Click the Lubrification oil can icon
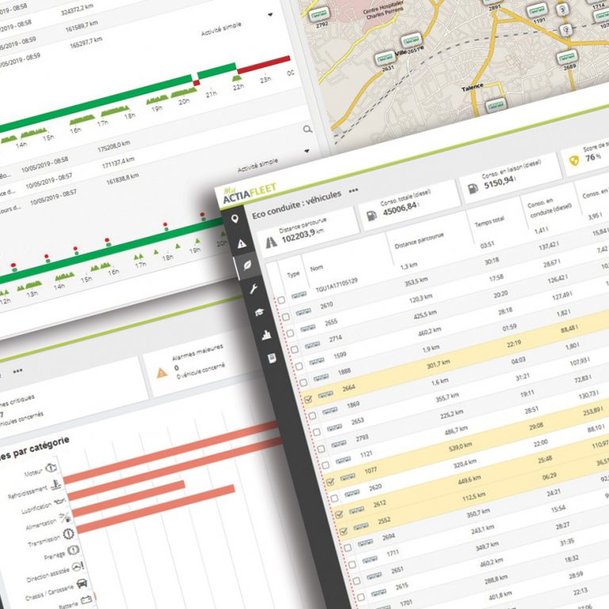This screenshot has height=609, width=609. pyautogui.click(x=60, y=501)
